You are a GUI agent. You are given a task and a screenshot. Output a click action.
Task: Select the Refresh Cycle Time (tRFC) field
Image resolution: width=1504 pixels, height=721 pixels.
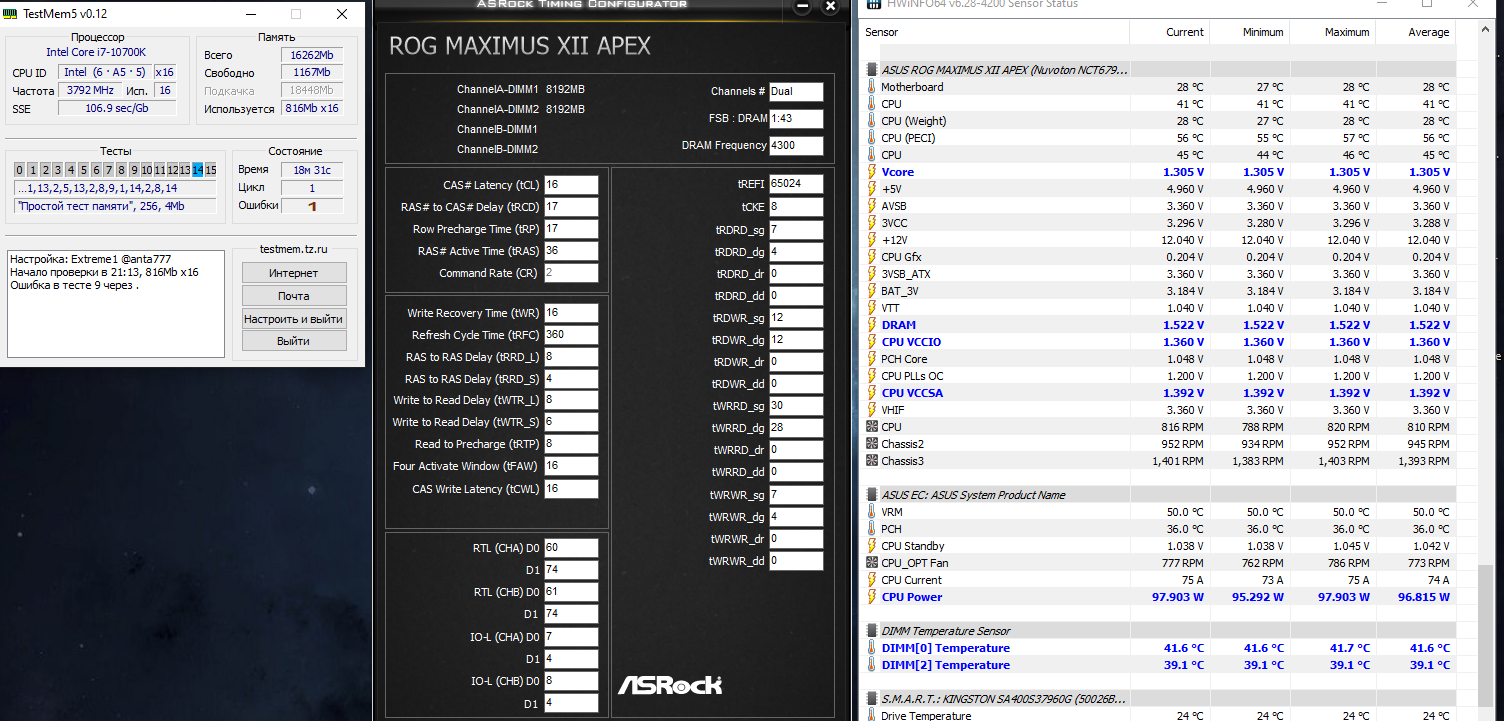coord(571,335)
